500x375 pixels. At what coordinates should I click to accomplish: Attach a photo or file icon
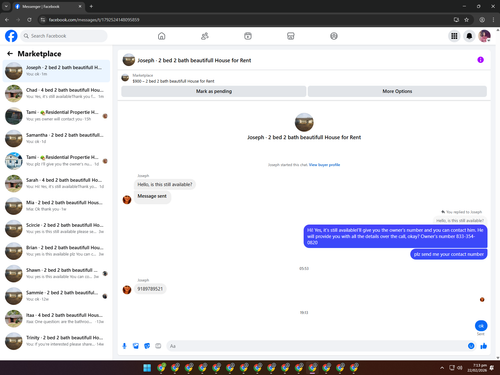coord(136,346)
